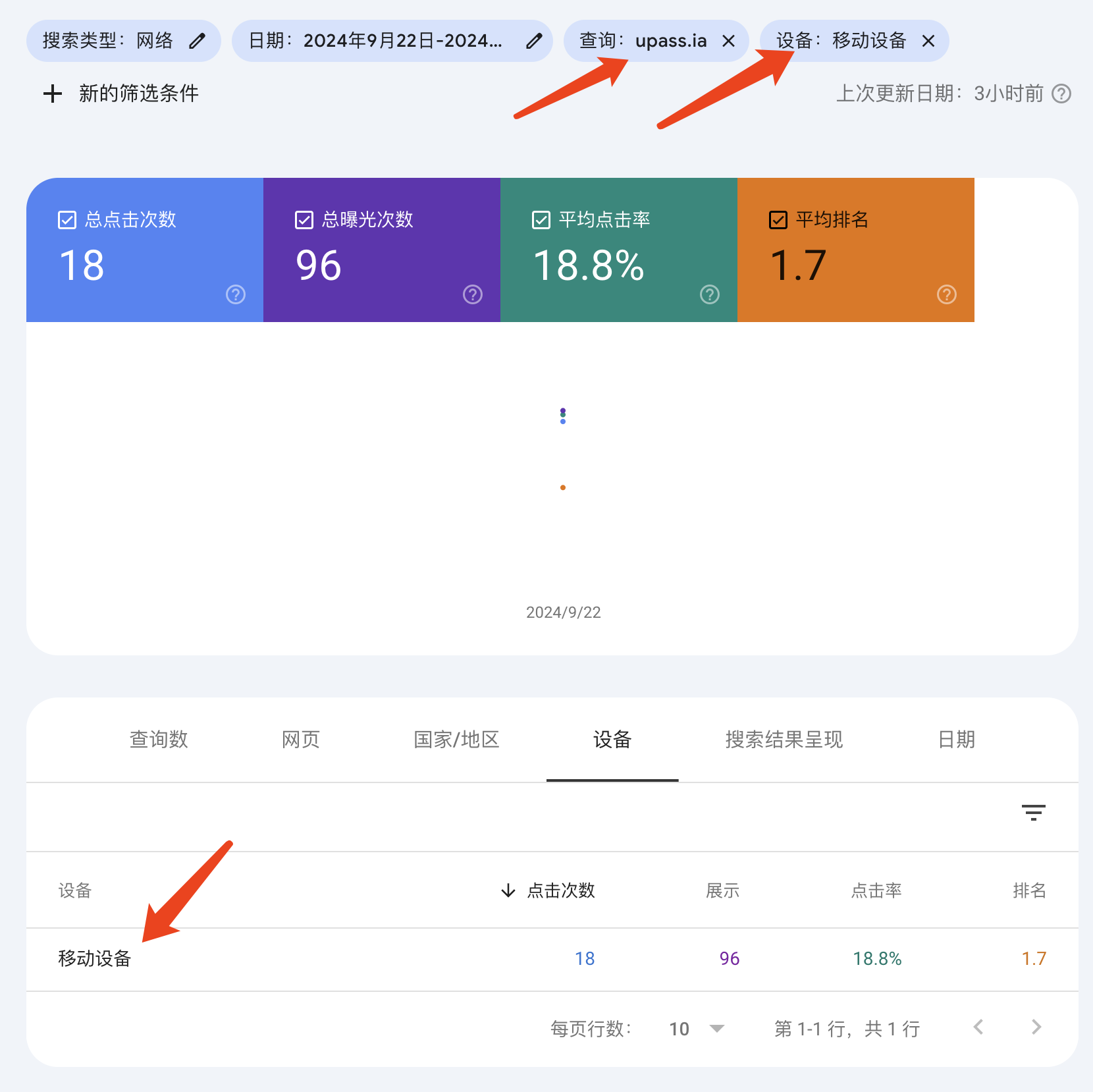This screenshot has width=1093, height=1092.
Task: Click 新的筛选条件 button
Action: click(121, 94)
